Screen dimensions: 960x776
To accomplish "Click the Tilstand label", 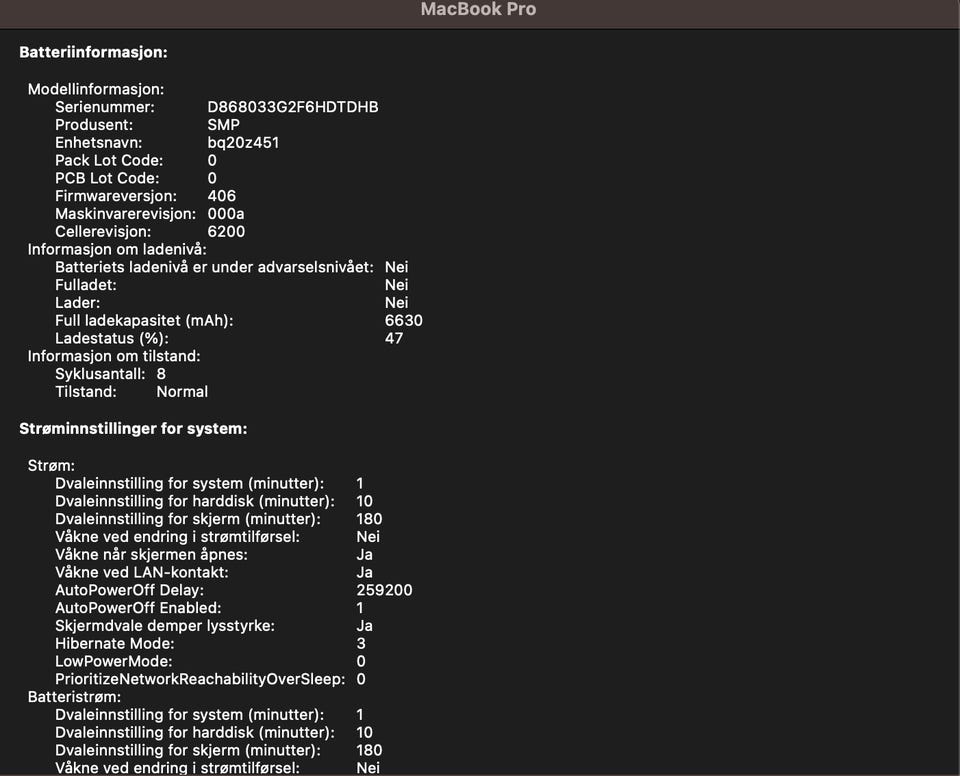I will [86, 391].
